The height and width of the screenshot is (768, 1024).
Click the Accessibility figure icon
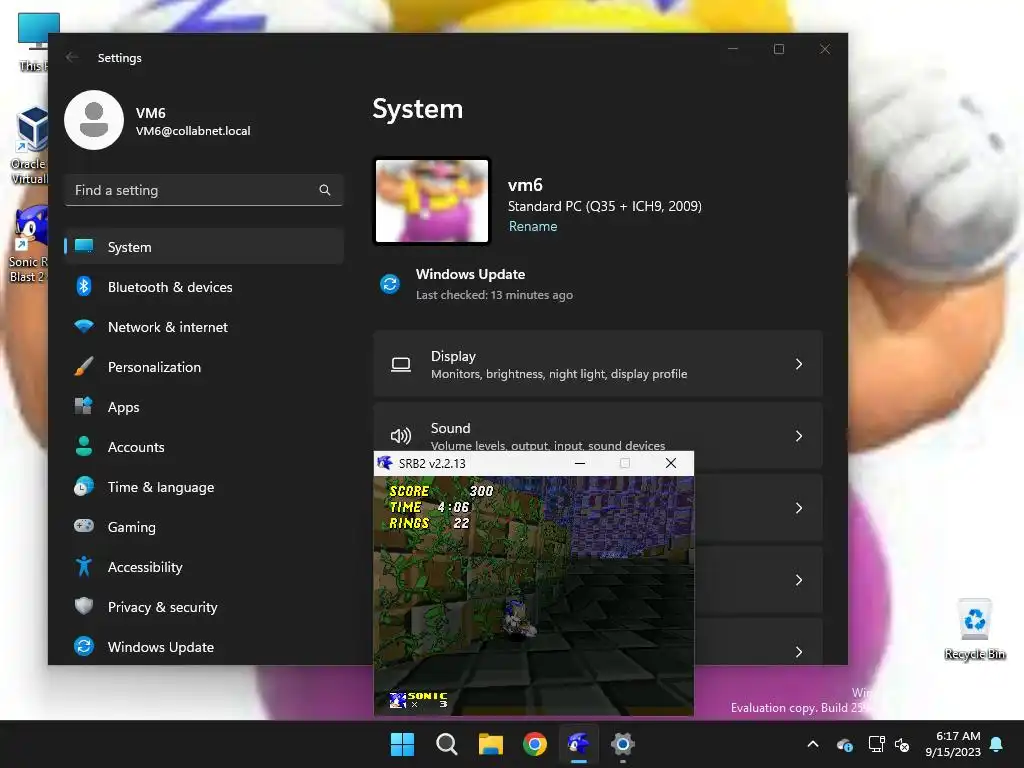tap(84, 566)
